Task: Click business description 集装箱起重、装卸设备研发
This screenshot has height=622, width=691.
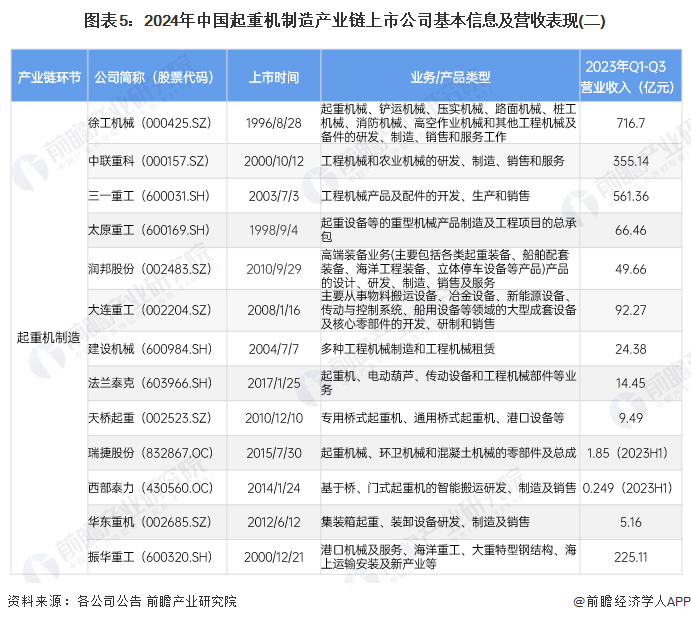Action: pos(425,522)
